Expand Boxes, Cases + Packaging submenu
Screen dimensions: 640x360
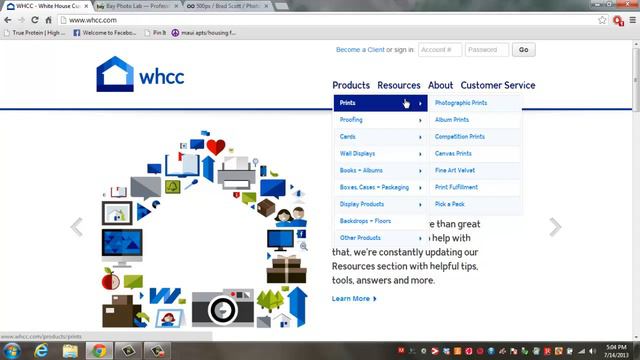380,187
